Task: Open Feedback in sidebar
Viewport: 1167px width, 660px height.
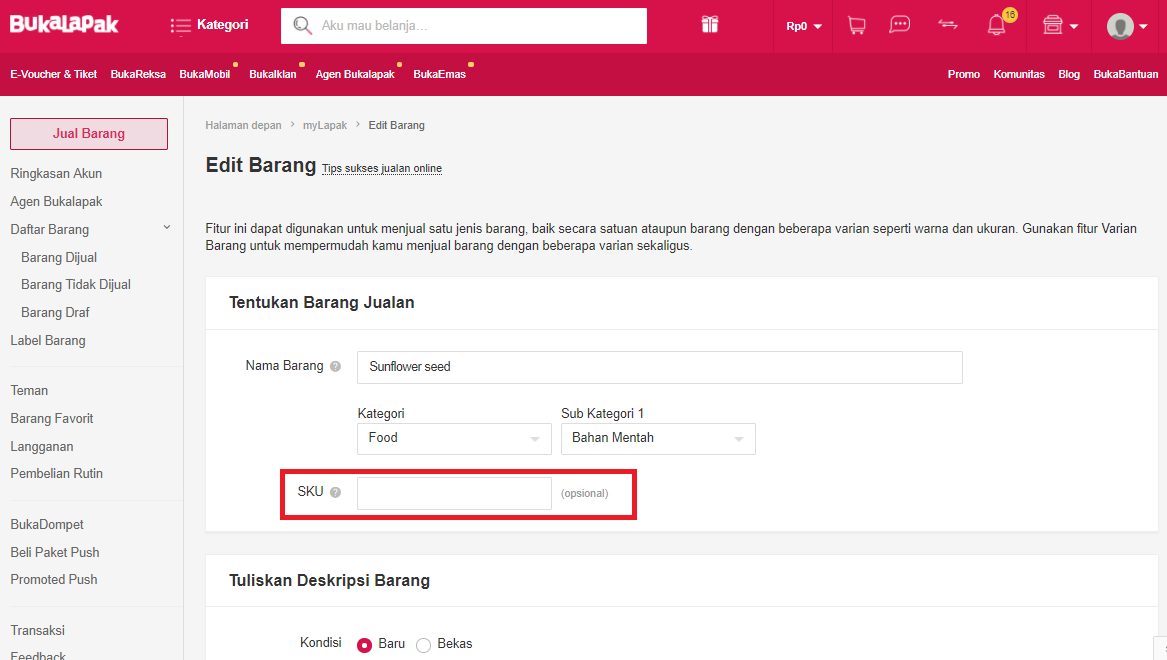Action: (x=38, y=655)
